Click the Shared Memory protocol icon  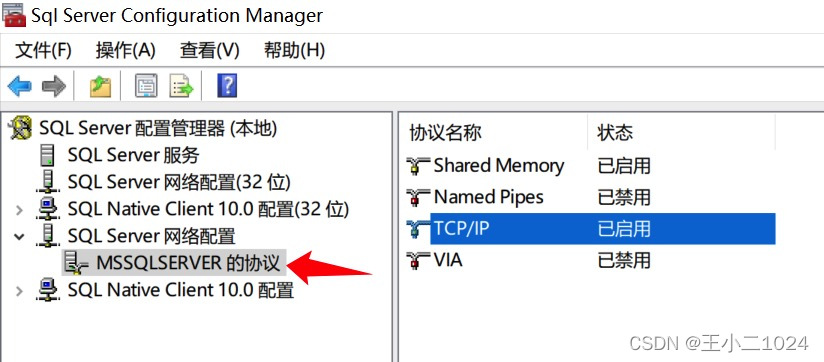pos(417,166)
